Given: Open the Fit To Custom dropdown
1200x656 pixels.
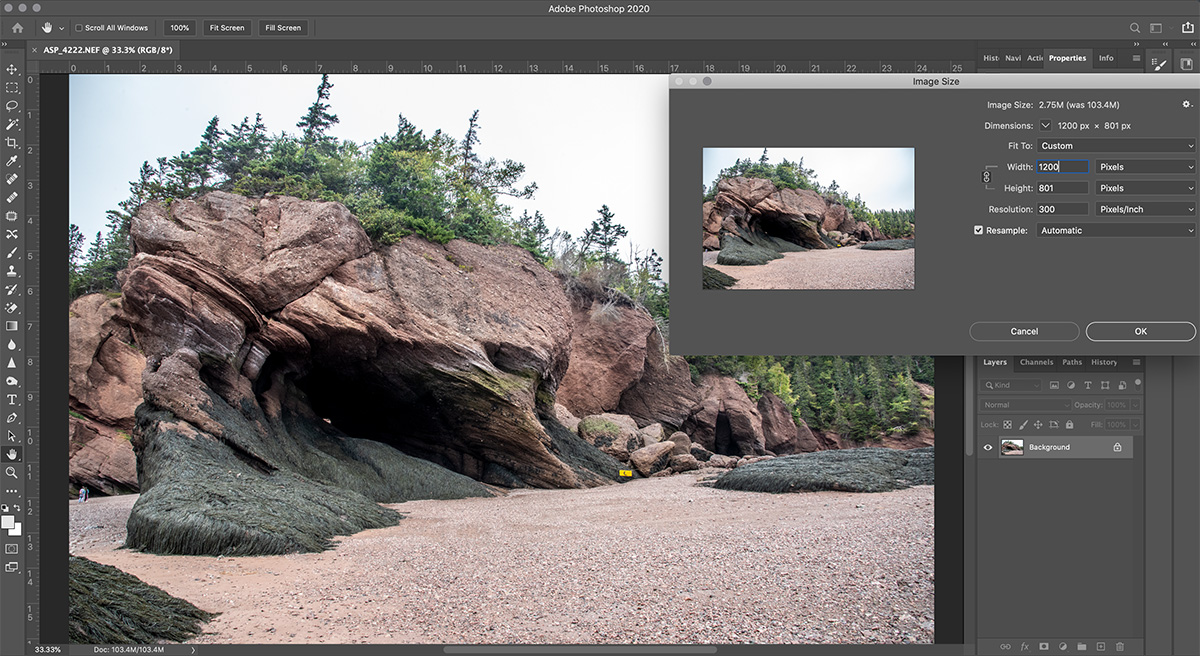Looking at the screenshot, I should (1115, 146).
